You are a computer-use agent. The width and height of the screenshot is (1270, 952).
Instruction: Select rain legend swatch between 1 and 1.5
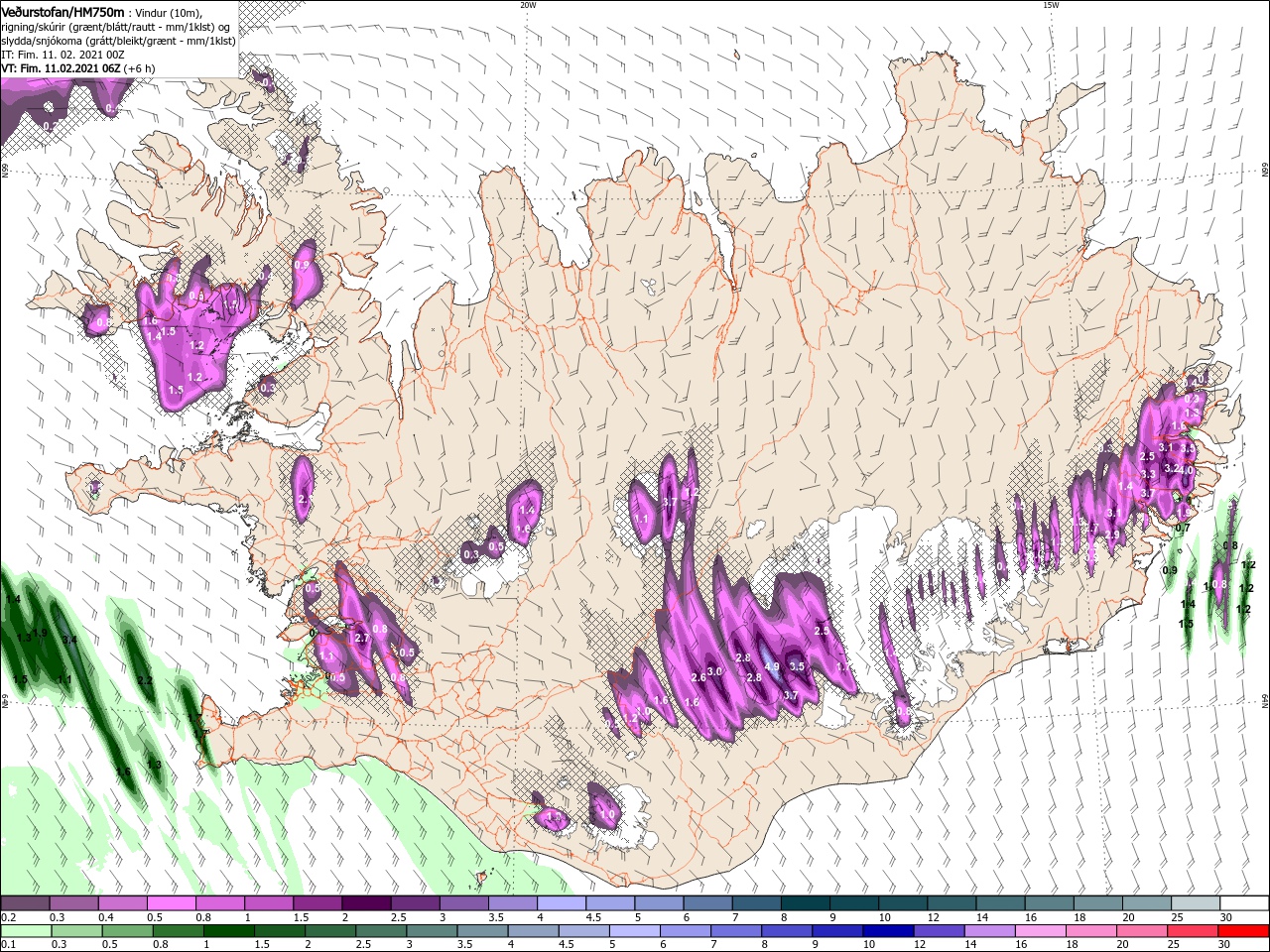pyautogui.click(x=228, y=931)
